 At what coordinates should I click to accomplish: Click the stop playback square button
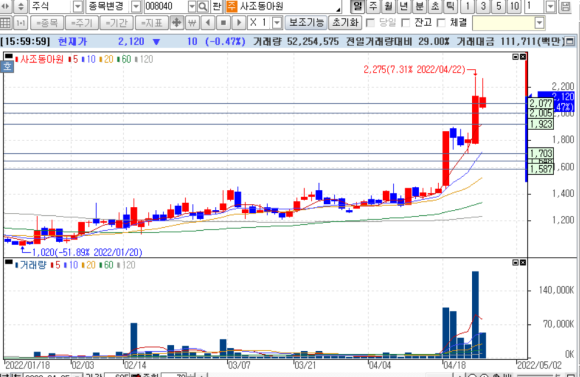pyautogui.click(x=223, y=23)
